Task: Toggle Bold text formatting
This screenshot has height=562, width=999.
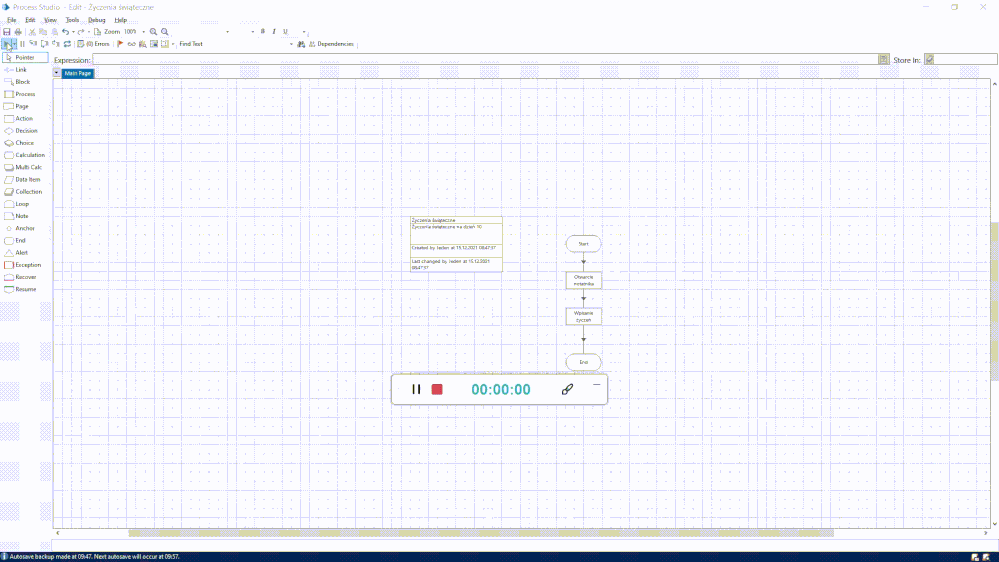Action: tap(262, 32)
